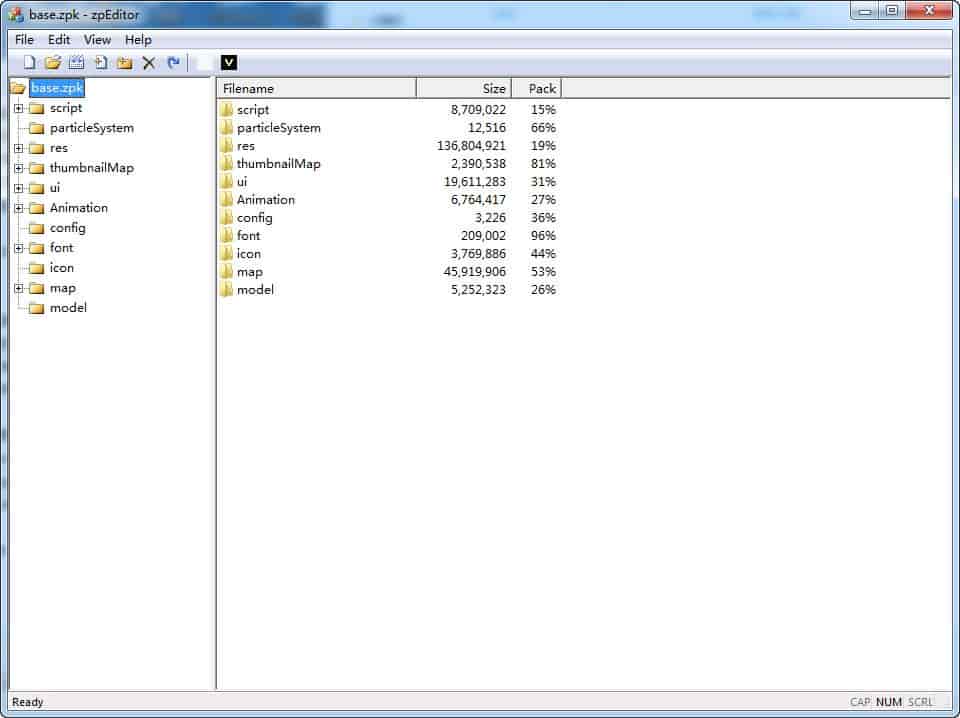Click the Add file toolbar icon
This screenshot has height=718, width=960.
click(101, 63)
